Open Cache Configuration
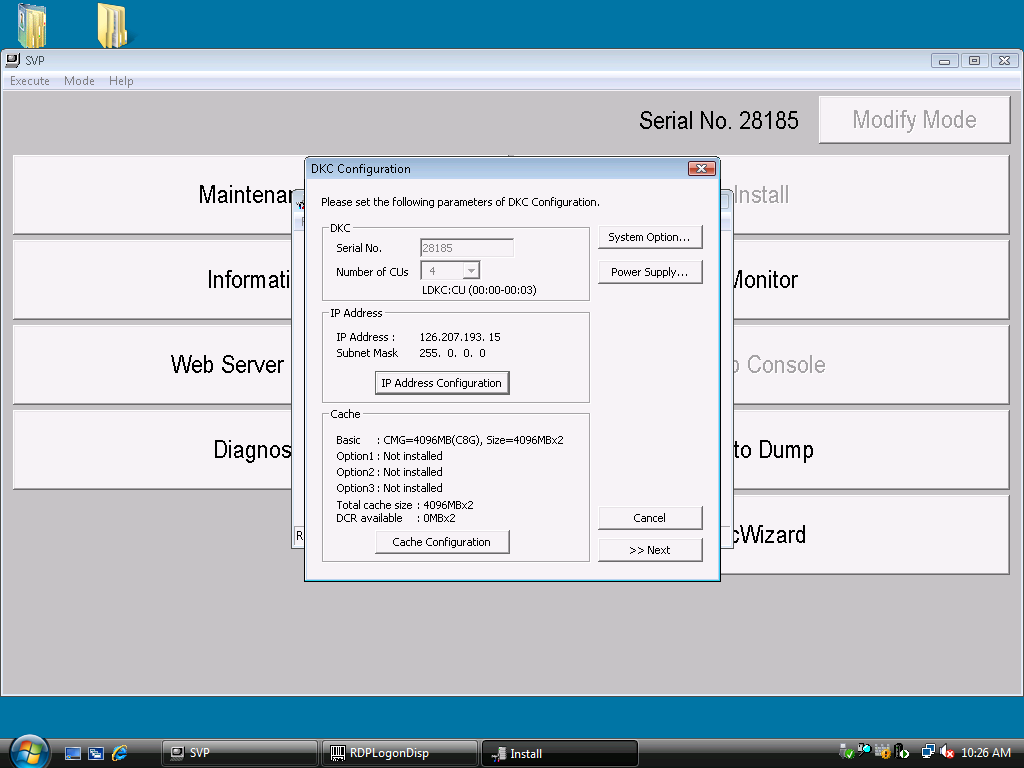Viewport: 1024px width, 768px height. (x=441, y=542)
